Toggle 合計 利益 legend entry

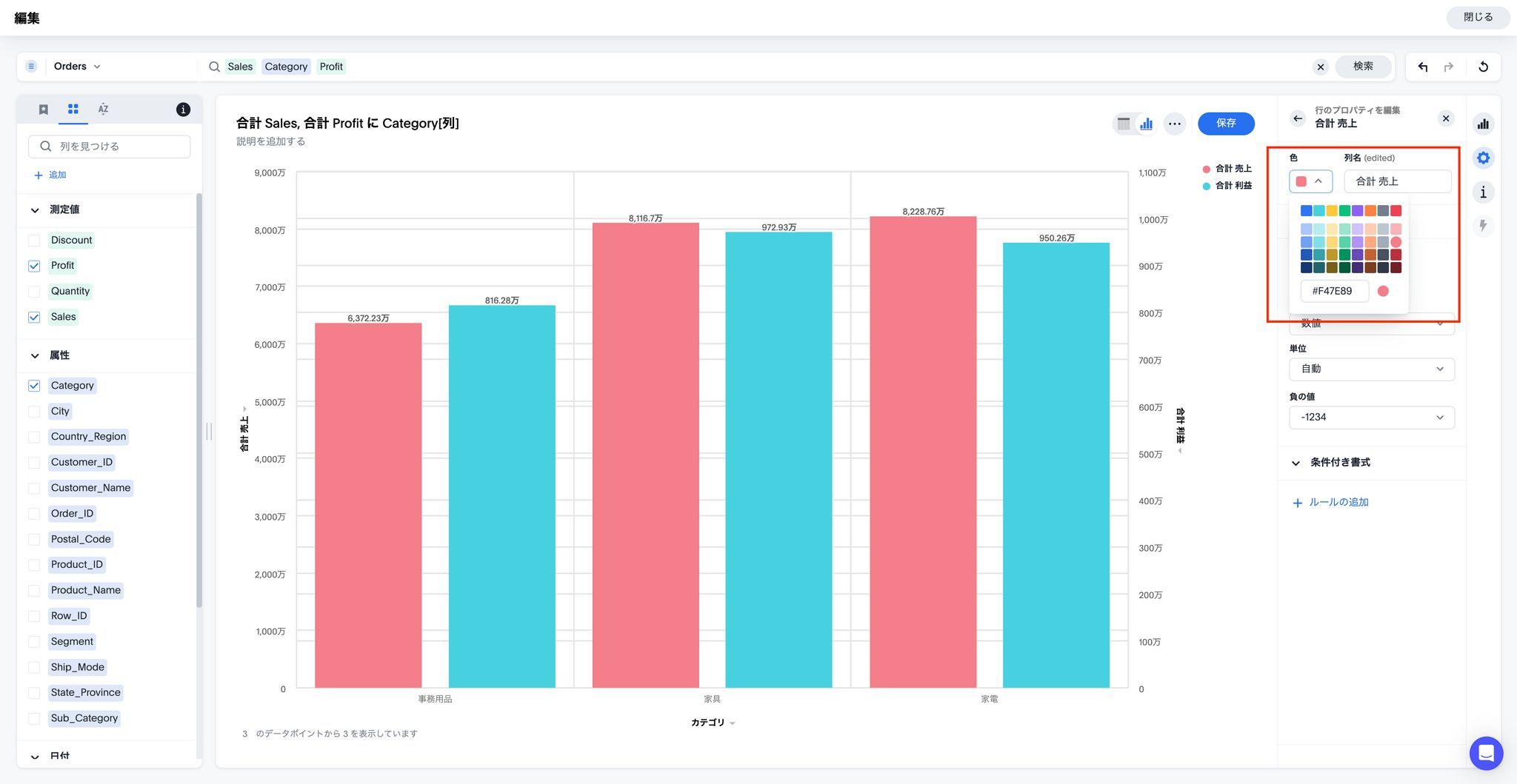point(1227,186)
